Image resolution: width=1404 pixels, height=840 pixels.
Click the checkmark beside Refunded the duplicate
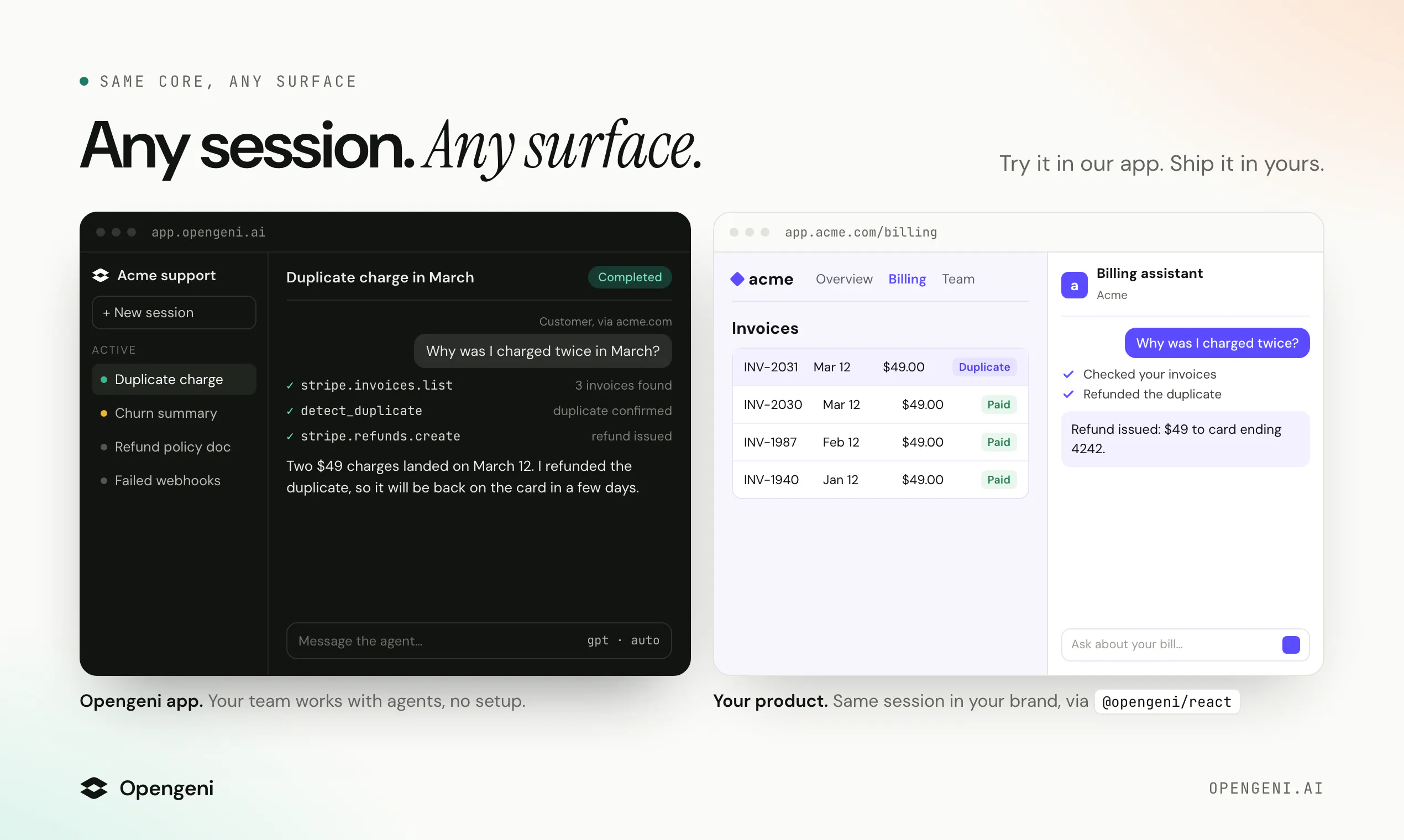(x=1068, y=394)
